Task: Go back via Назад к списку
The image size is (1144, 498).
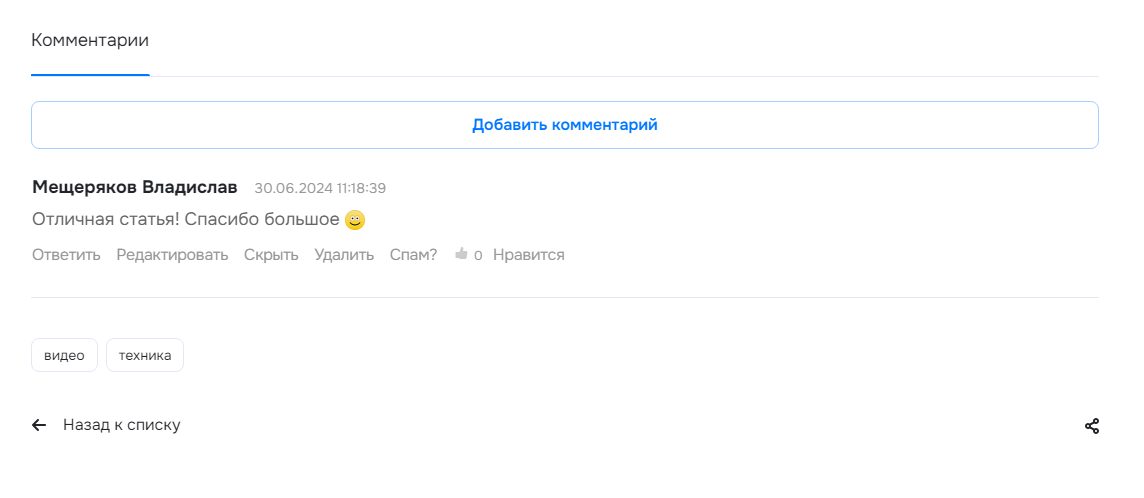Action: [x=122, y=425]
